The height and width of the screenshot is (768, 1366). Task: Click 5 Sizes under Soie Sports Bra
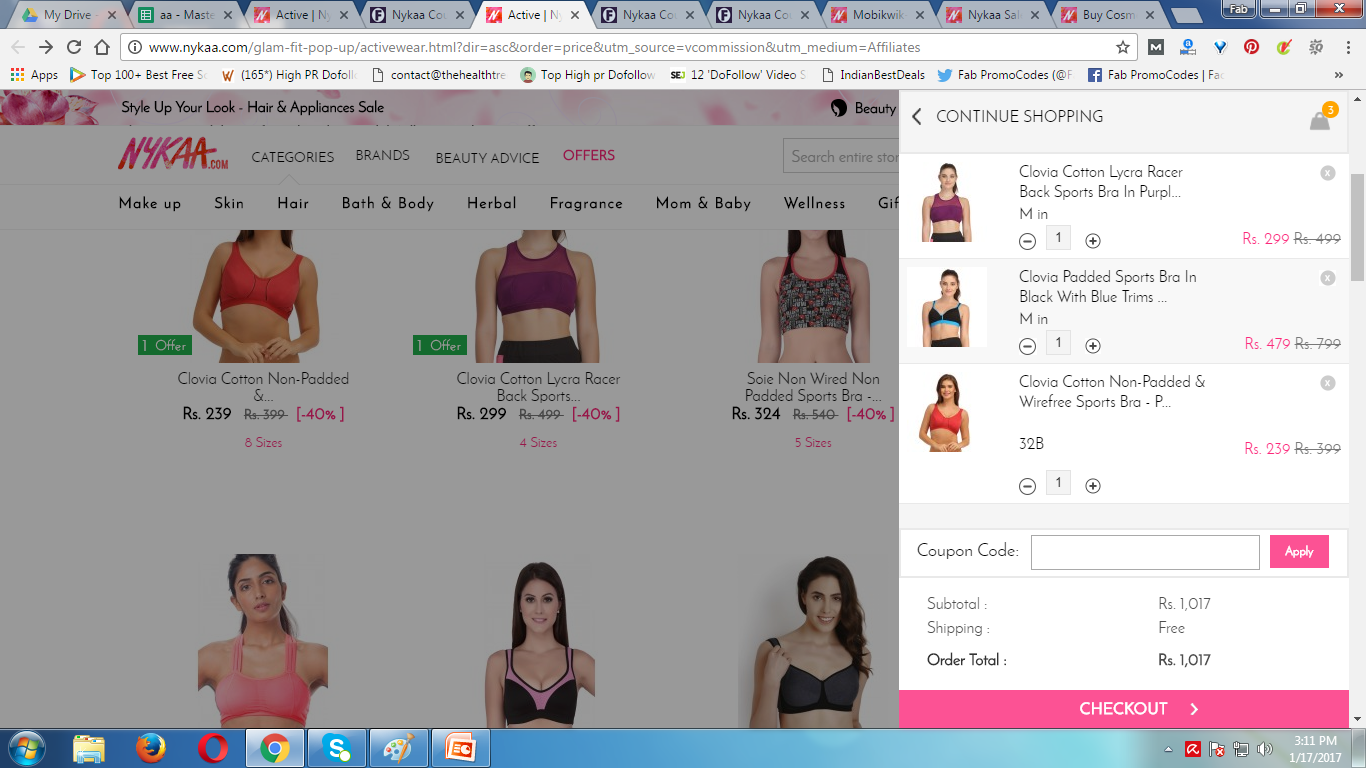(x=813, y=442)
